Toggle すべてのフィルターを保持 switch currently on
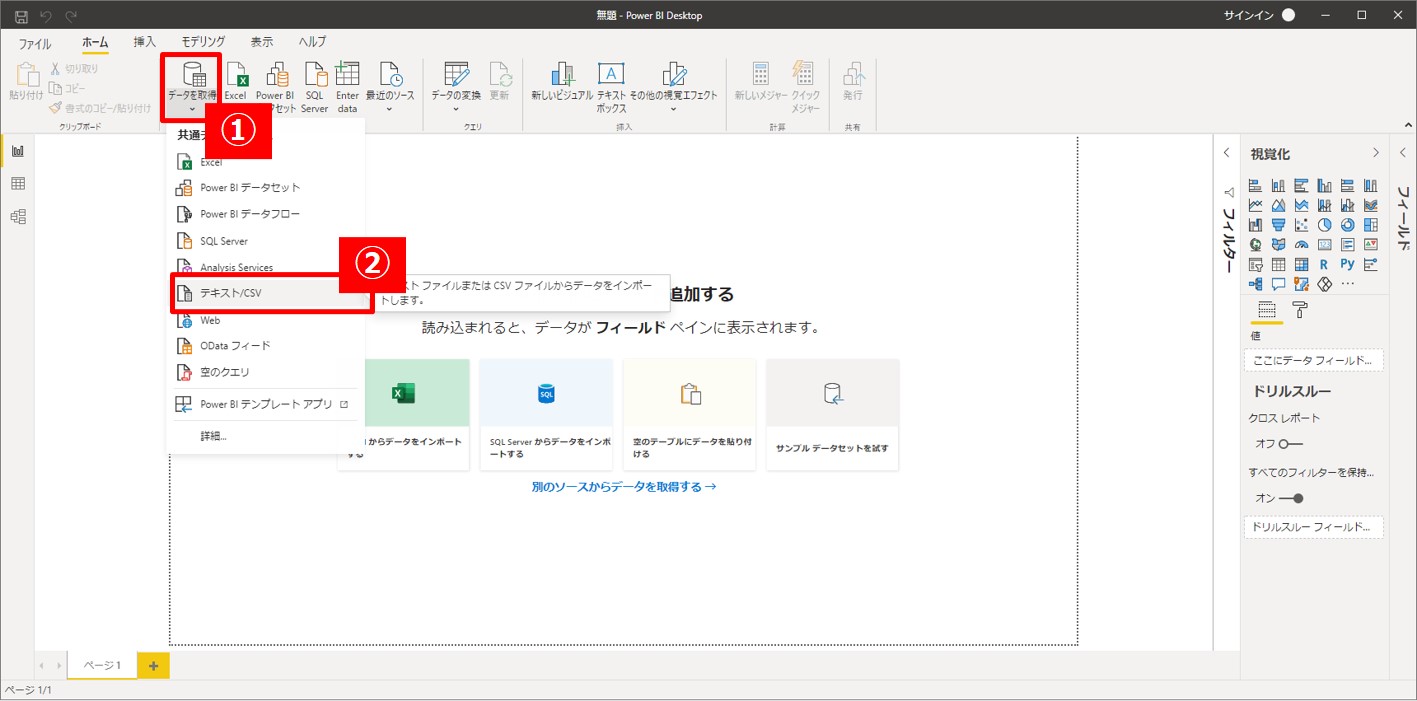Screen dimensions: 1417x701 pyautogui.click(x=1291, y=498)
